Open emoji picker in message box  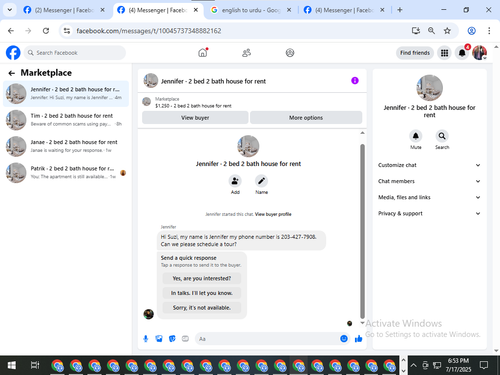(344, 339)
